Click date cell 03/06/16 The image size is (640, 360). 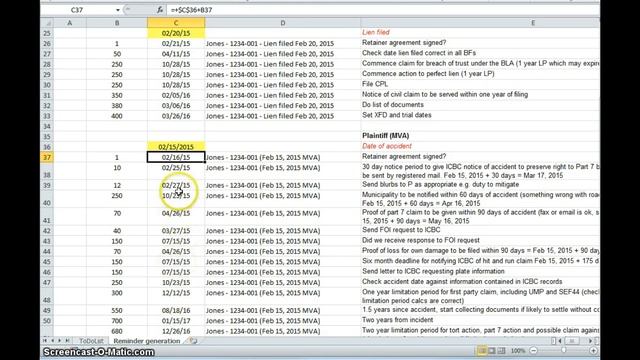176,106
